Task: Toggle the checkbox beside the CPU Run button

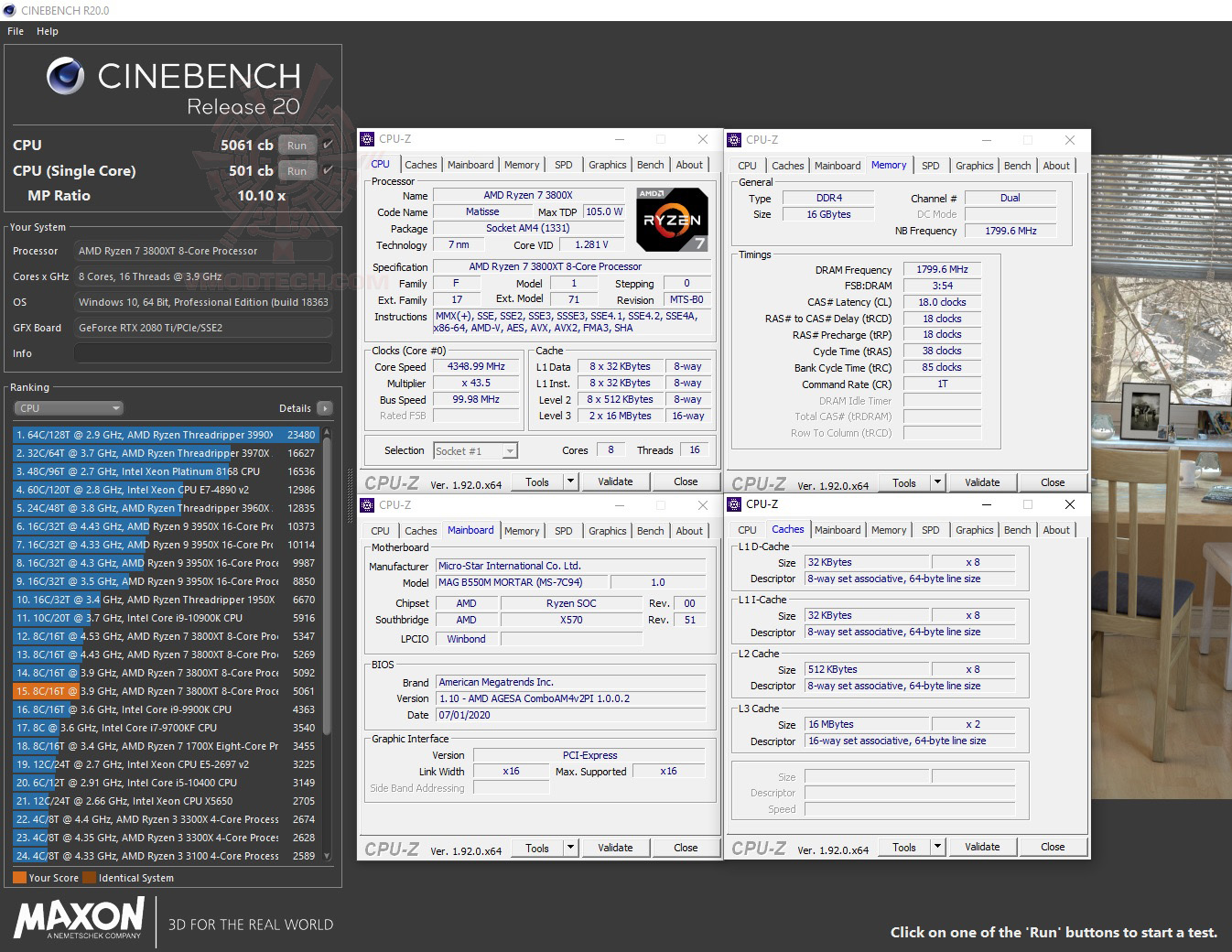Action: click(x=328, y=145)
